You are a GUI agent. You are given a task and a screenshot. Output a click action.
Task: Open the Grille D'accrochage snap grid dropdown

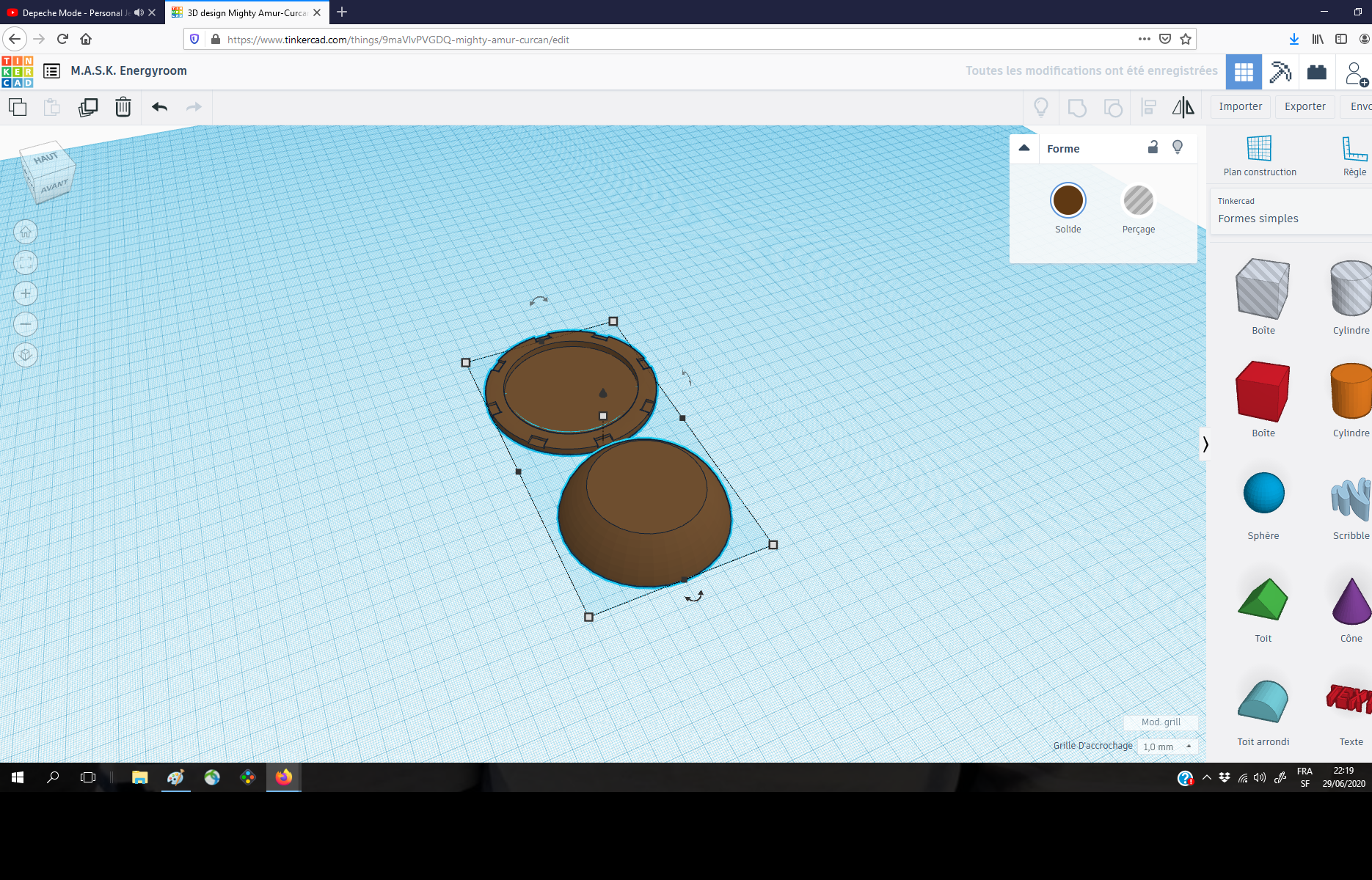point(1169,747)
